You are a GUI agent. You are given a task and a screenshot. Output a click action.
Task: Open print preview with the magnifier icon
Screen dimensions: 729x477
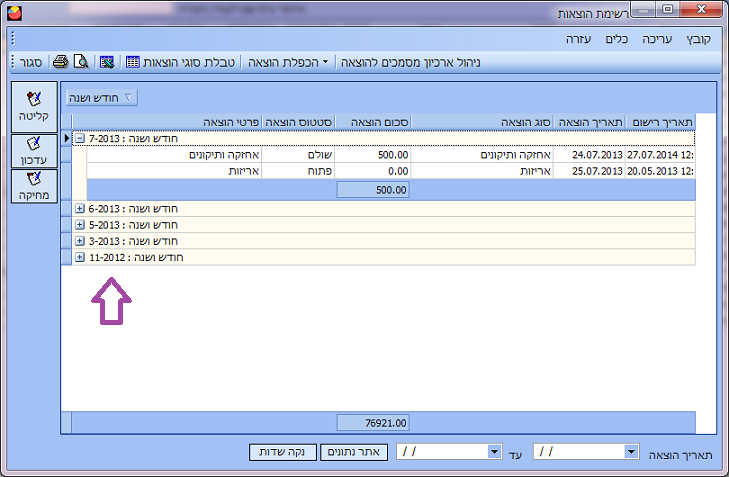pos(78,62)
